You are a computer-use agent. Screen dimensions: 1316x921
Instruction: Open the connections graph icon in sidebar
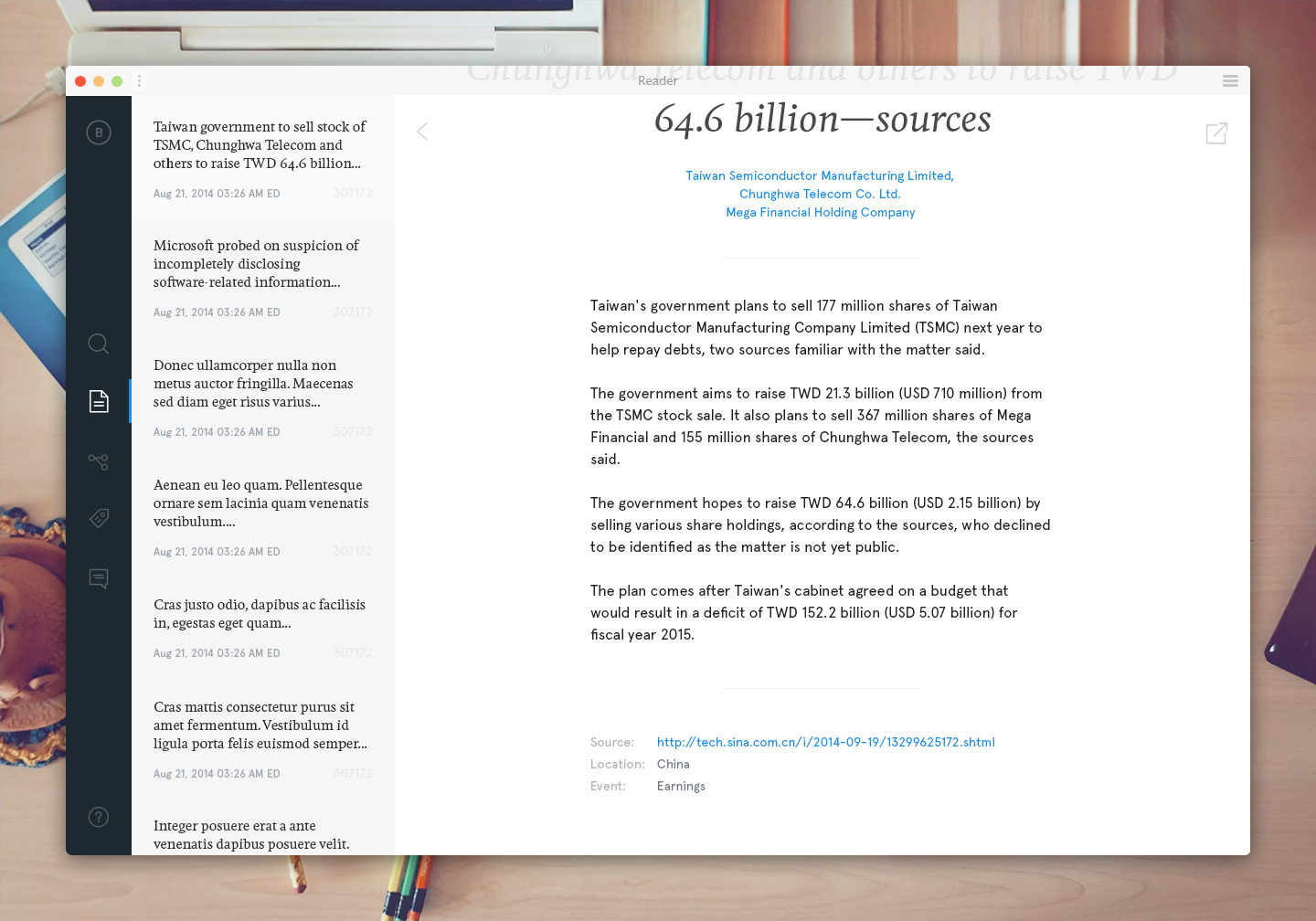pos(99,461)
